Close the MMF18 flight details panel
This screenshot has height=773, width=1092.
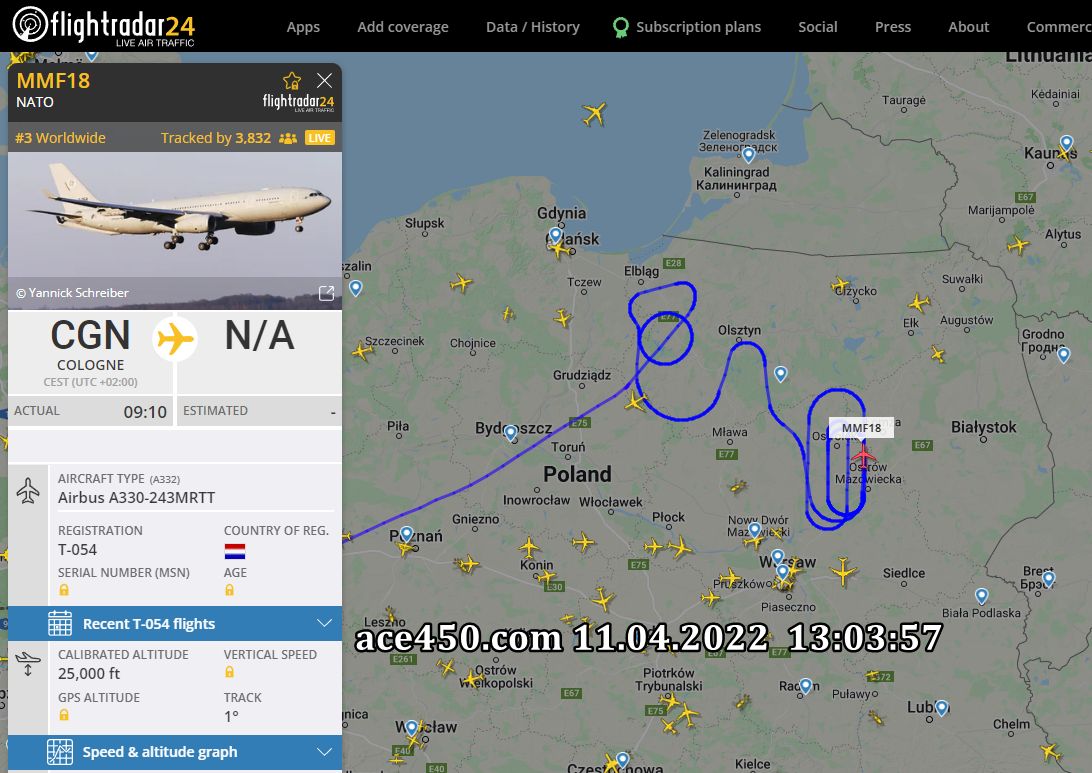[324, 80]
